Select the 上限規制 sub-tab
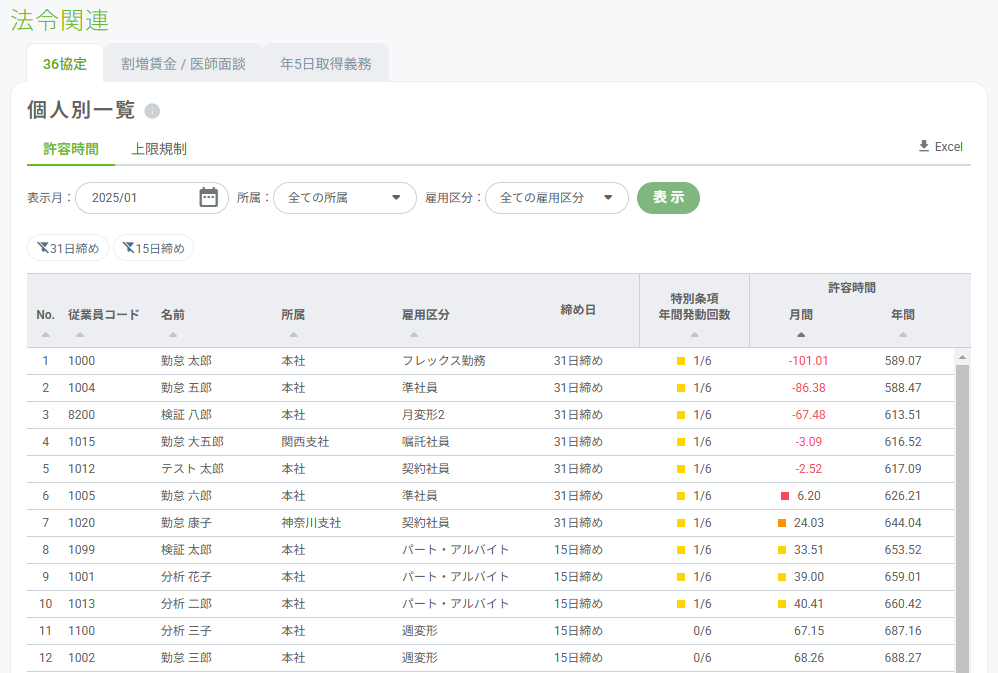 (159, 149)
